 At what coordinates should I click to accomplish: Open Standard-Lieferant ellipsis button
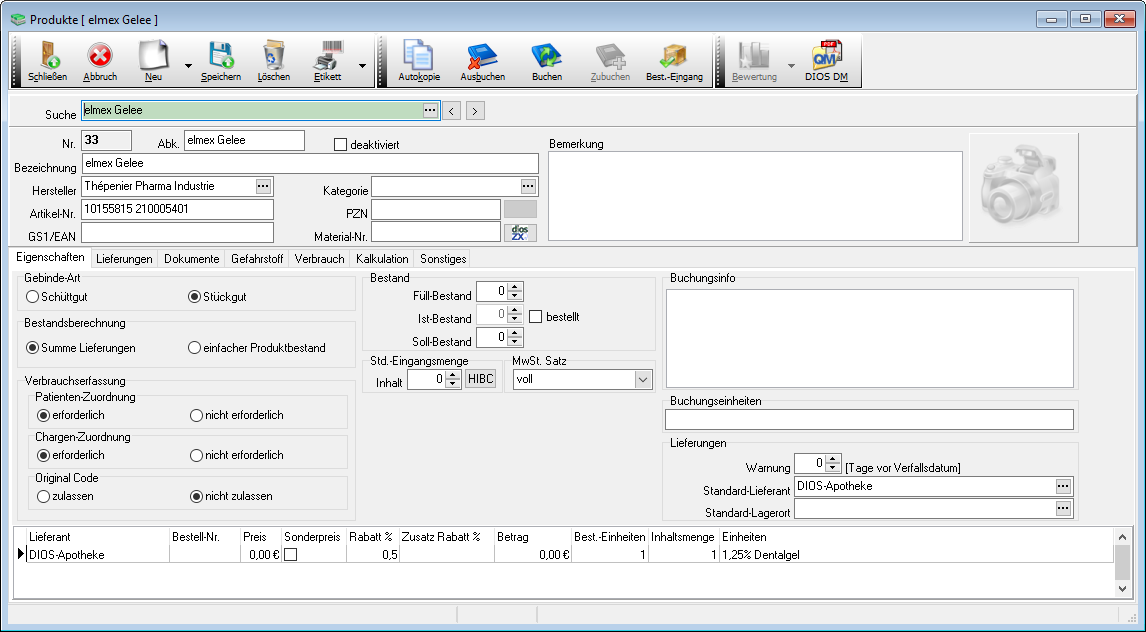1063,486
